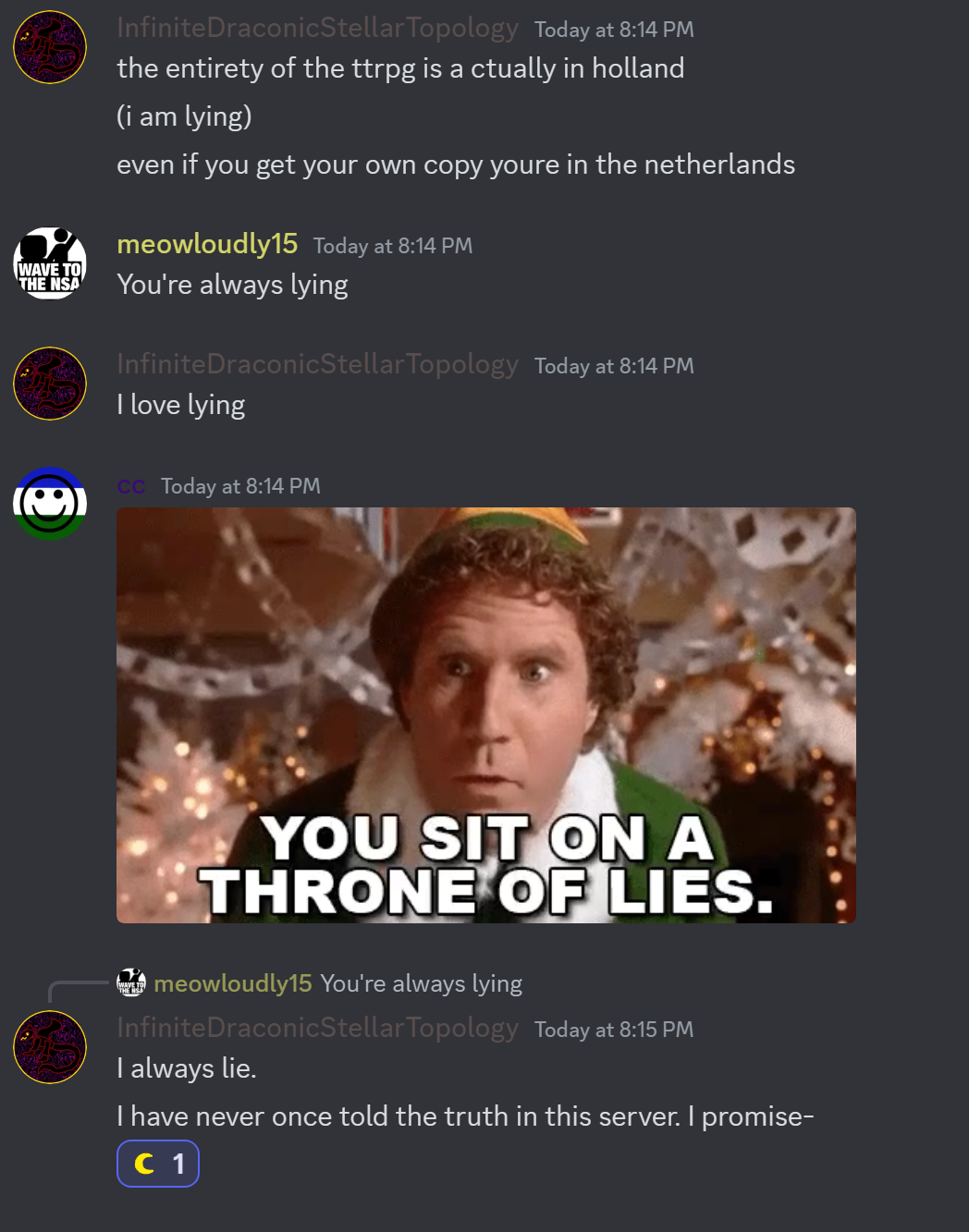This screenshot has width=969, height=1232.
Task: Jump to replied message 'You're always lying' preview
Action: (421, 983)
